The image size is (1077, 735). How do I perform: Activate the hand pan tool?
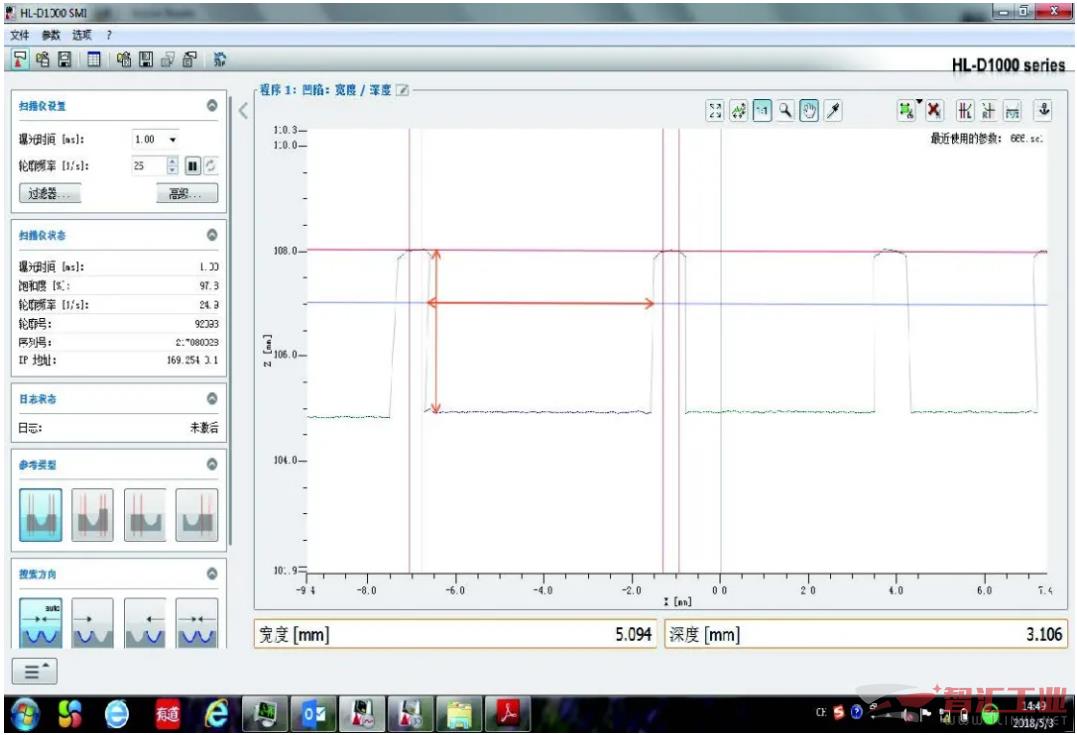[809, 110]
